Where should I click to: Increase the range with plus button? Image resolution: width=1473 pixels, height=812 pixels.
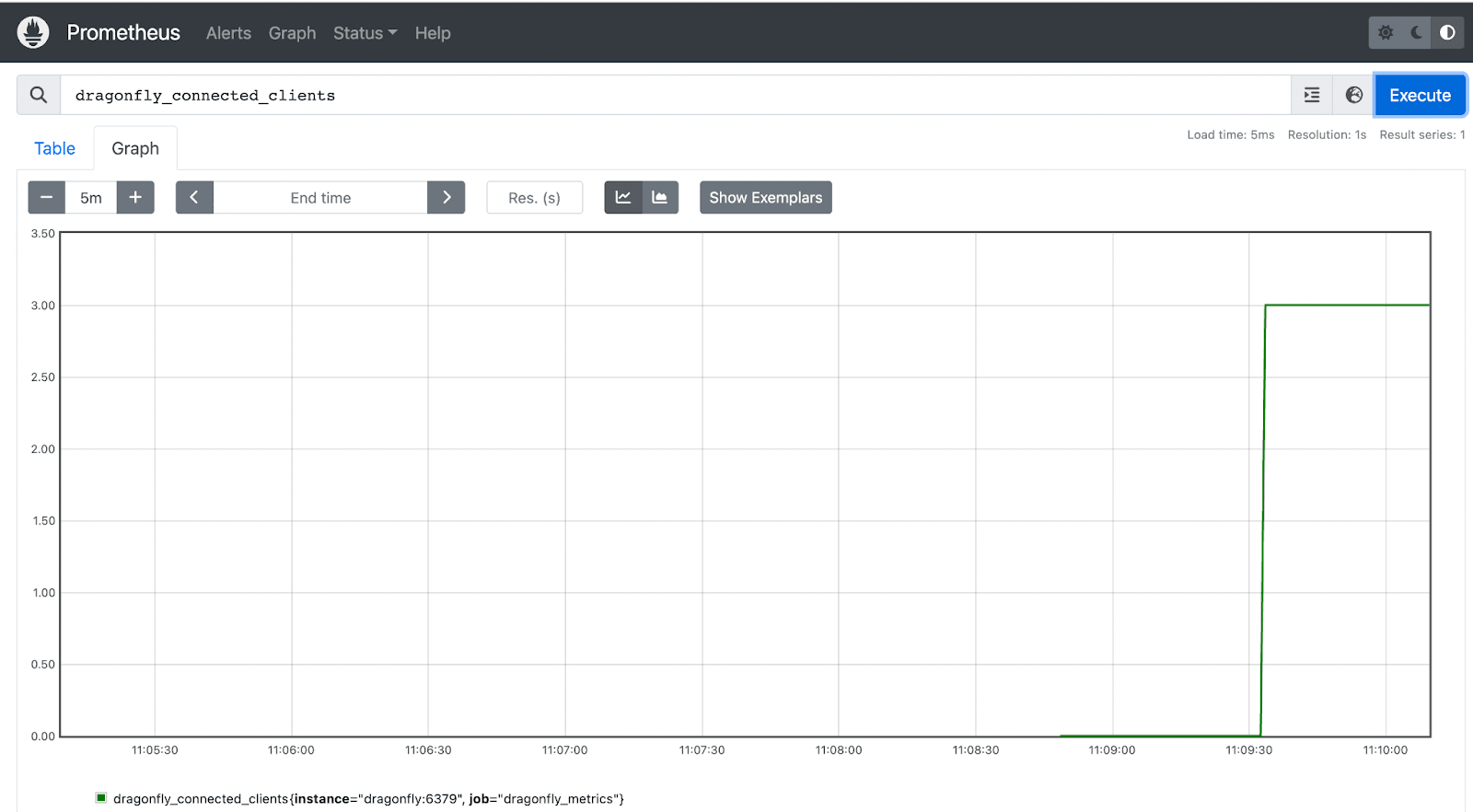[x=135, y=197]
